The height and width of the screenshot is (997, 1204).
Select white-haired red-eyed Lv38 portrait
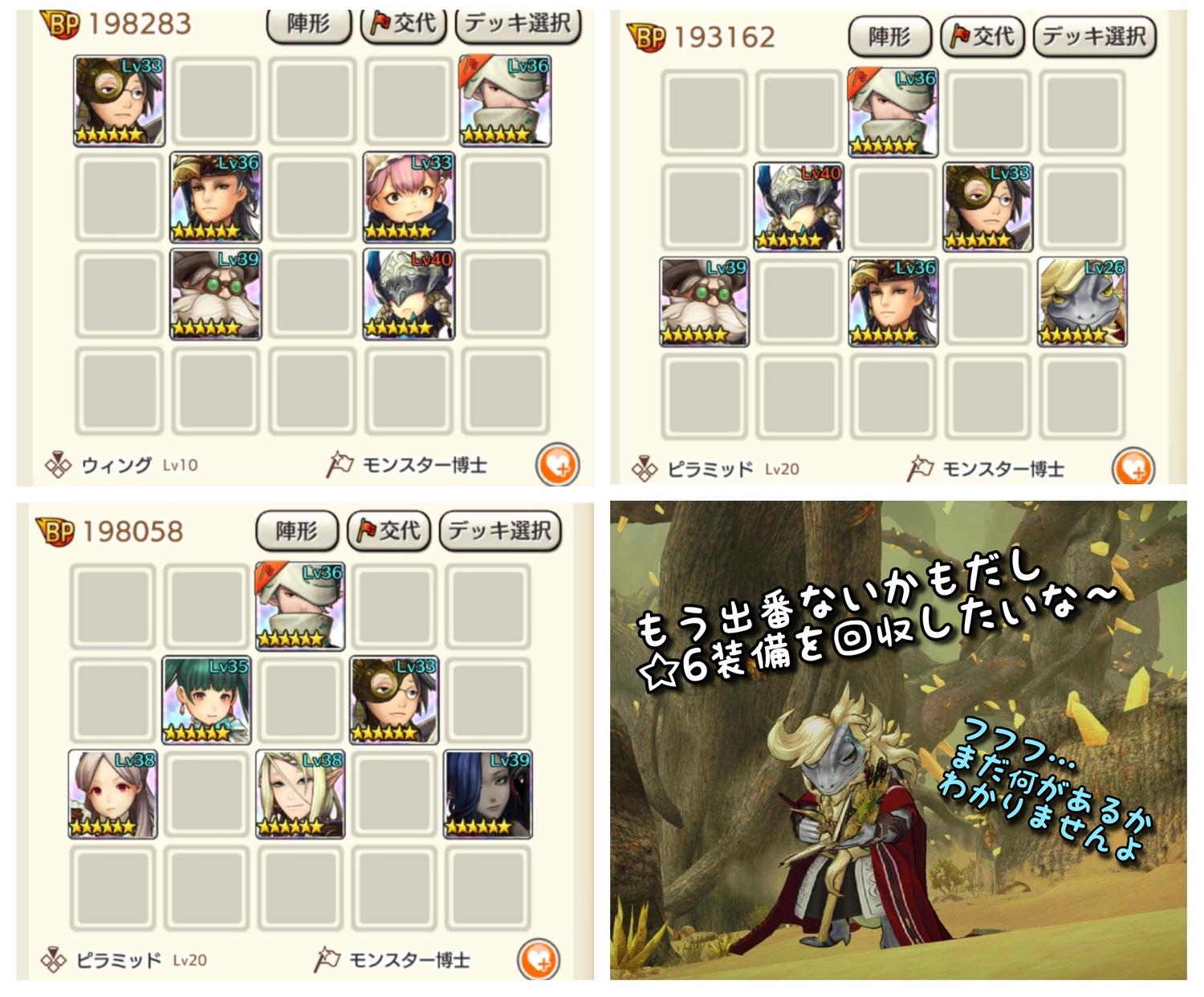(112, 795)
